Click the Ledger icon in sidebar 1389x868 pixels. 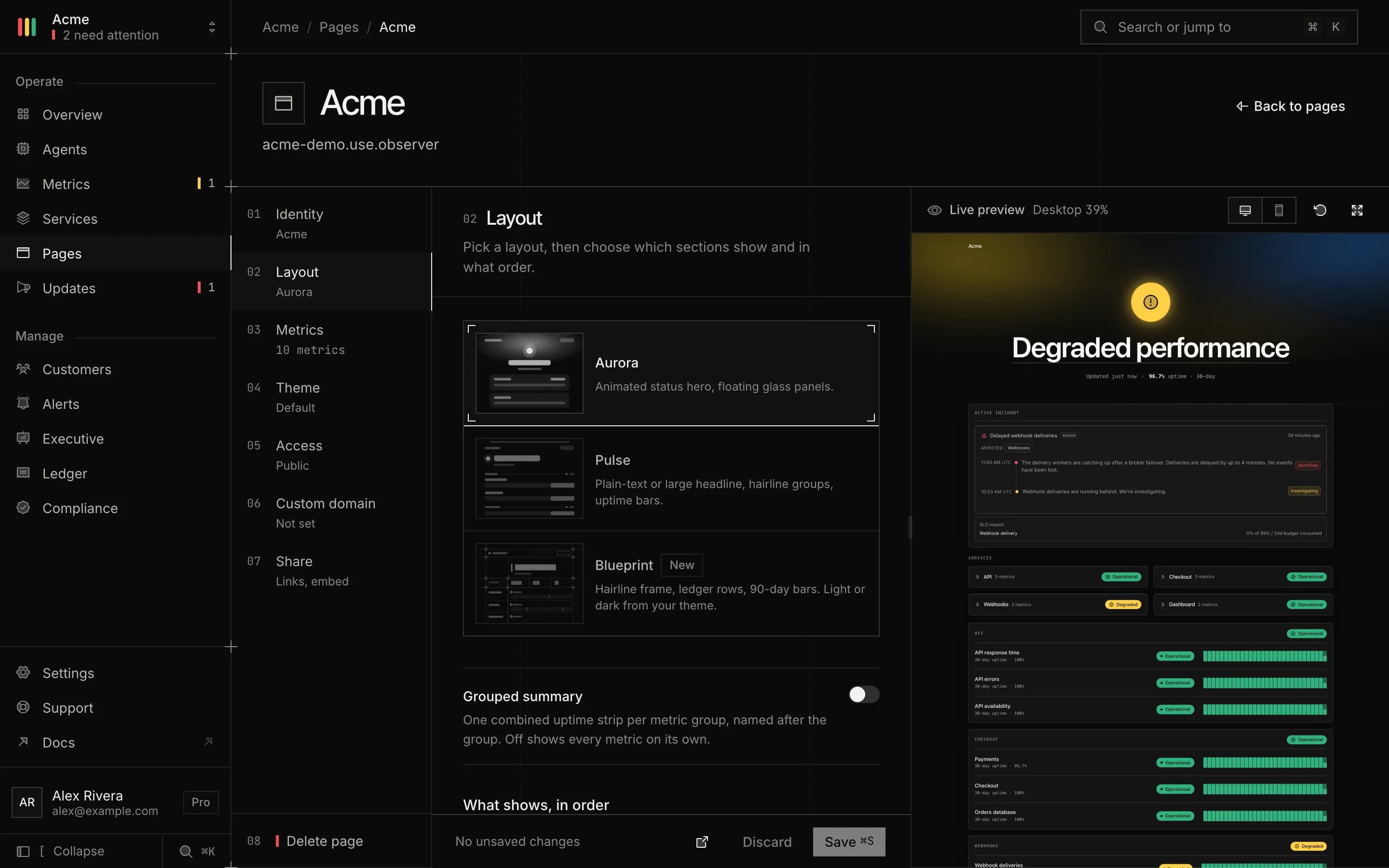[23, 473]
